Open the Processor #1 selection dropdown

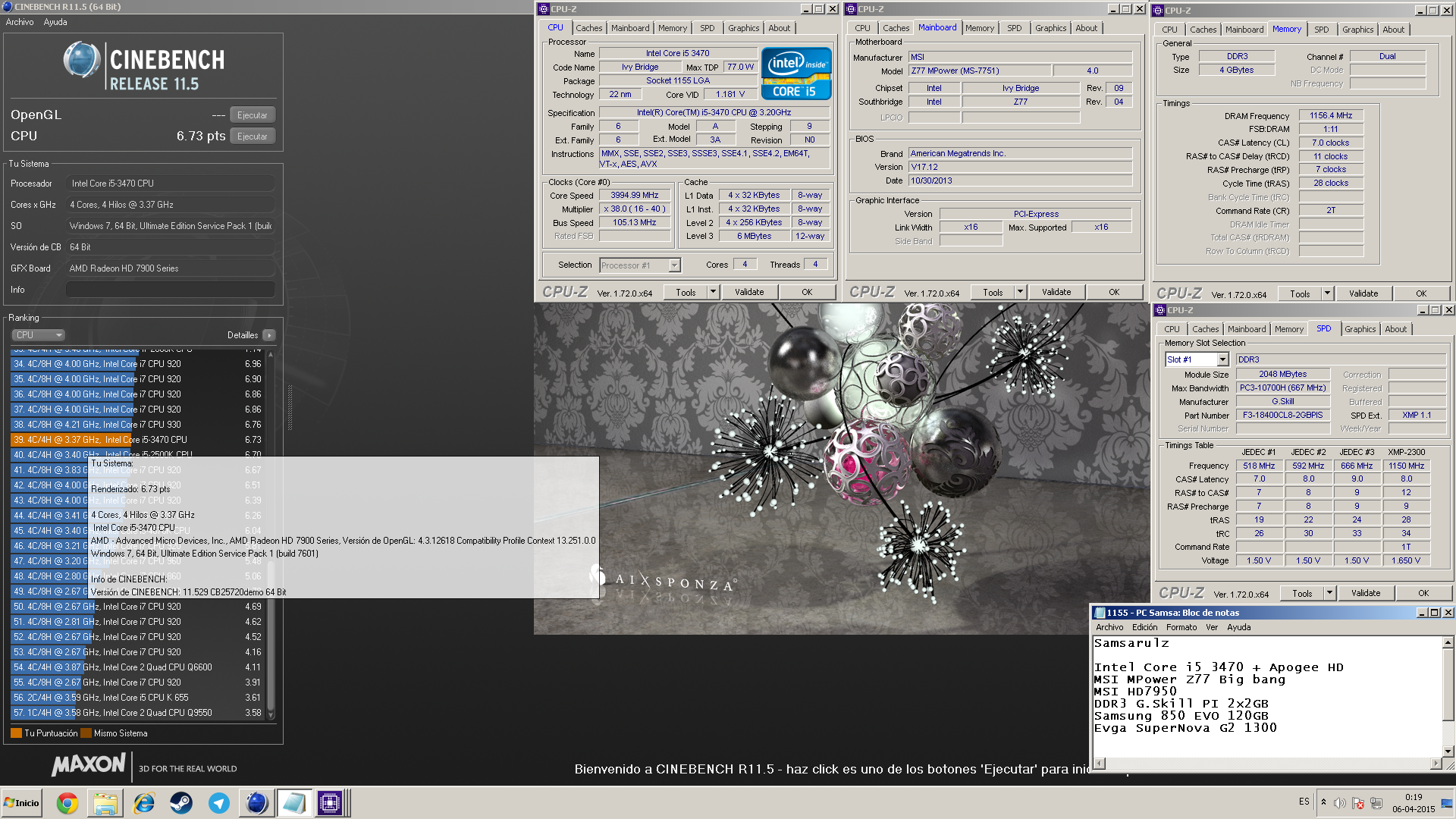(674, 265)
